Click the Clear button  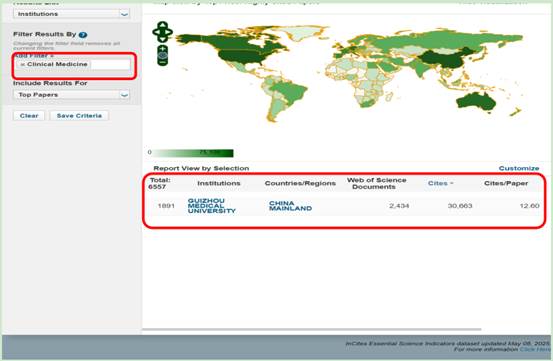point(29,116)
